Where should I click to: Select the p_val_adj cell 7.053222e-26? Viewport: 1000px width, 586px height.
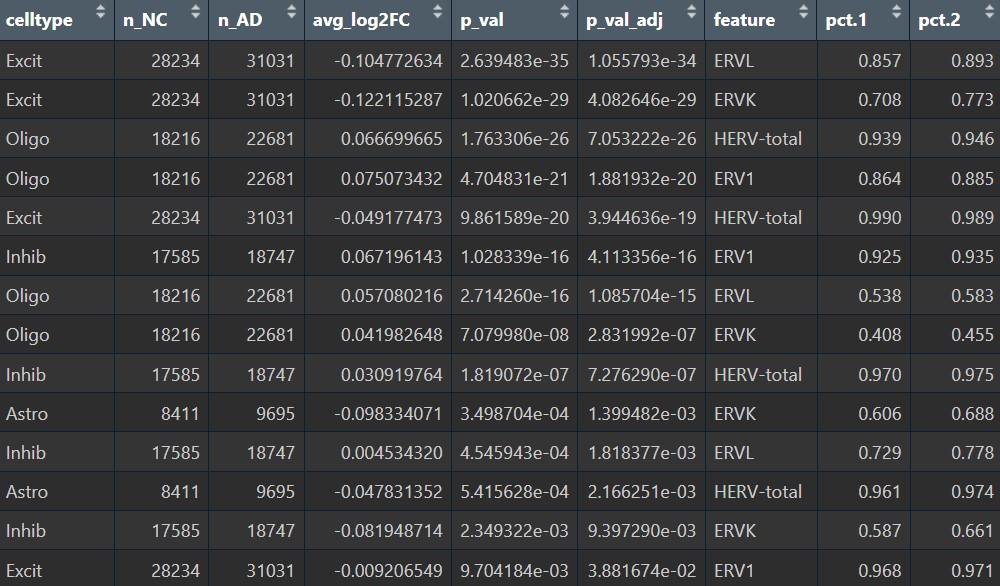[641, 139]
